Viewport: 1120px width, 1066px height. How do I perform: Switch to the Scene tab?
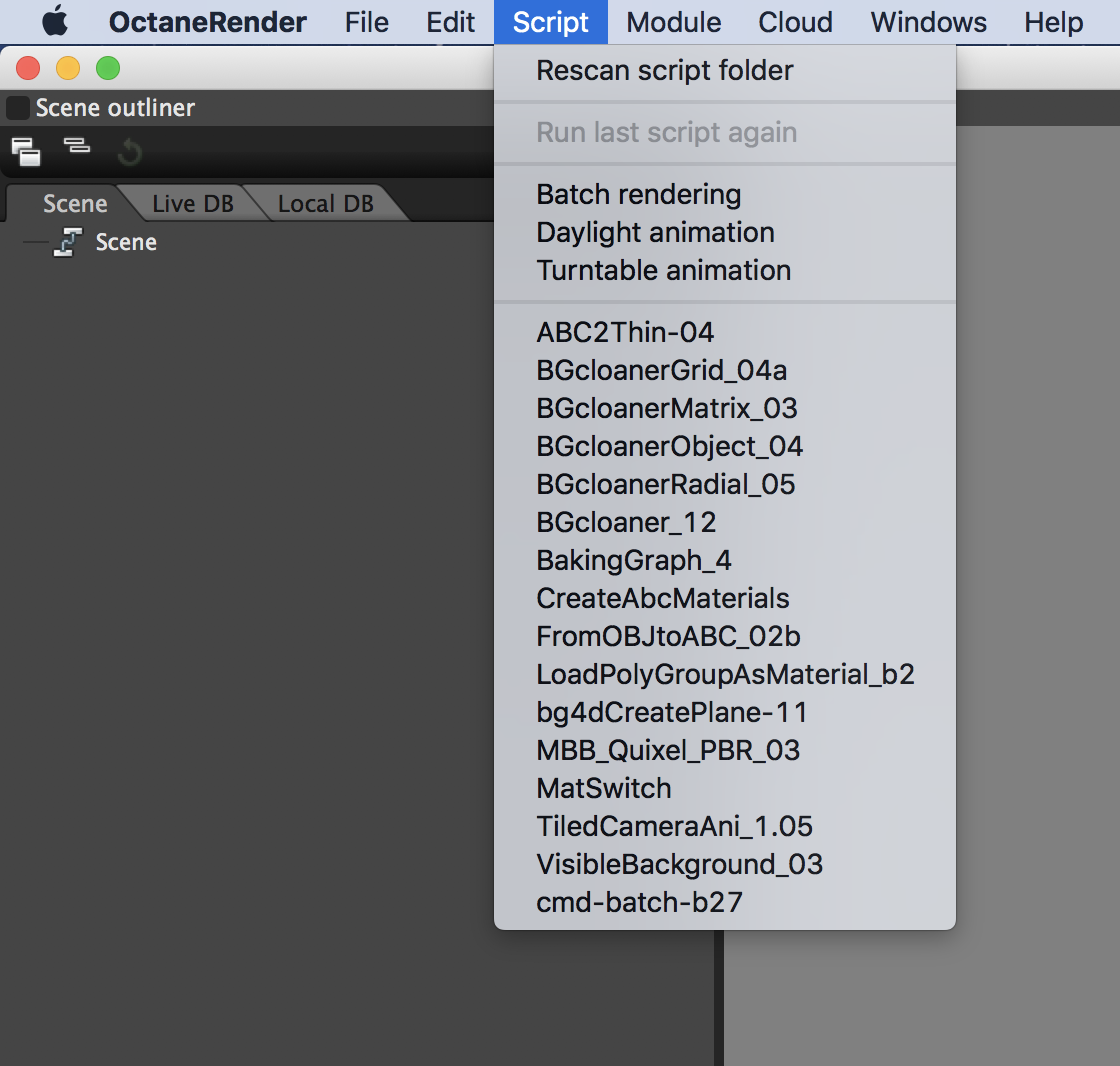point(74,204)
